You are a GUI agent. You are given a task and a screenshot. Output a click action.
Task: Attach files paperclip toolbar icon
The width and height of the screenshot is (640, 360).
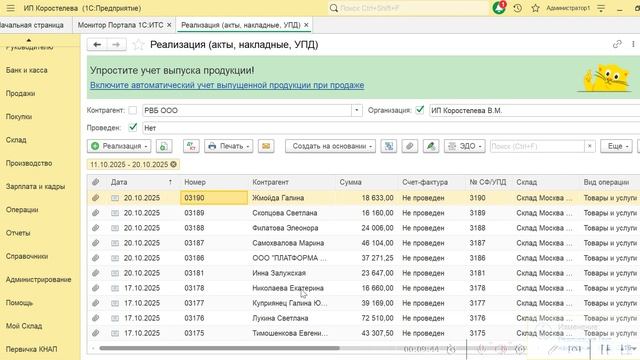[410, 146]
